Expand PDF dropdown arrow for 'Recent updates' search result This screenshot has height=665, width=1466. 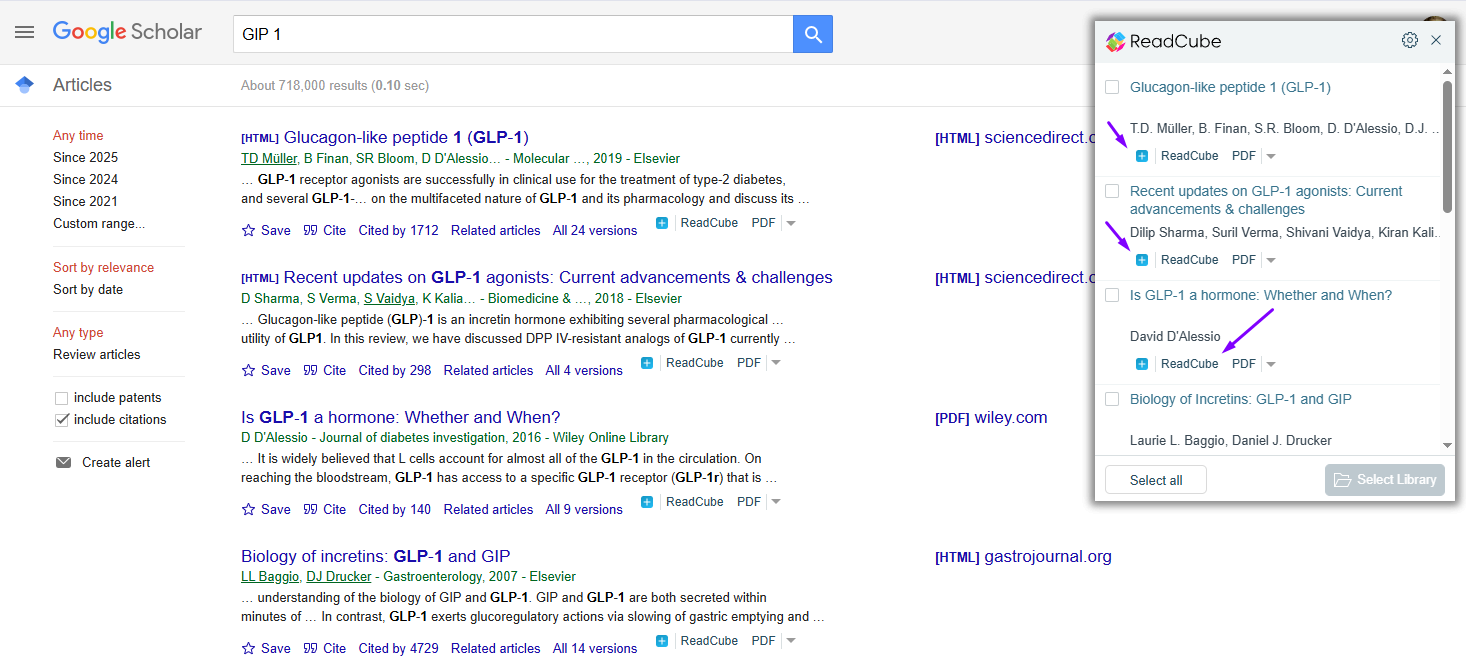point(776,363)
